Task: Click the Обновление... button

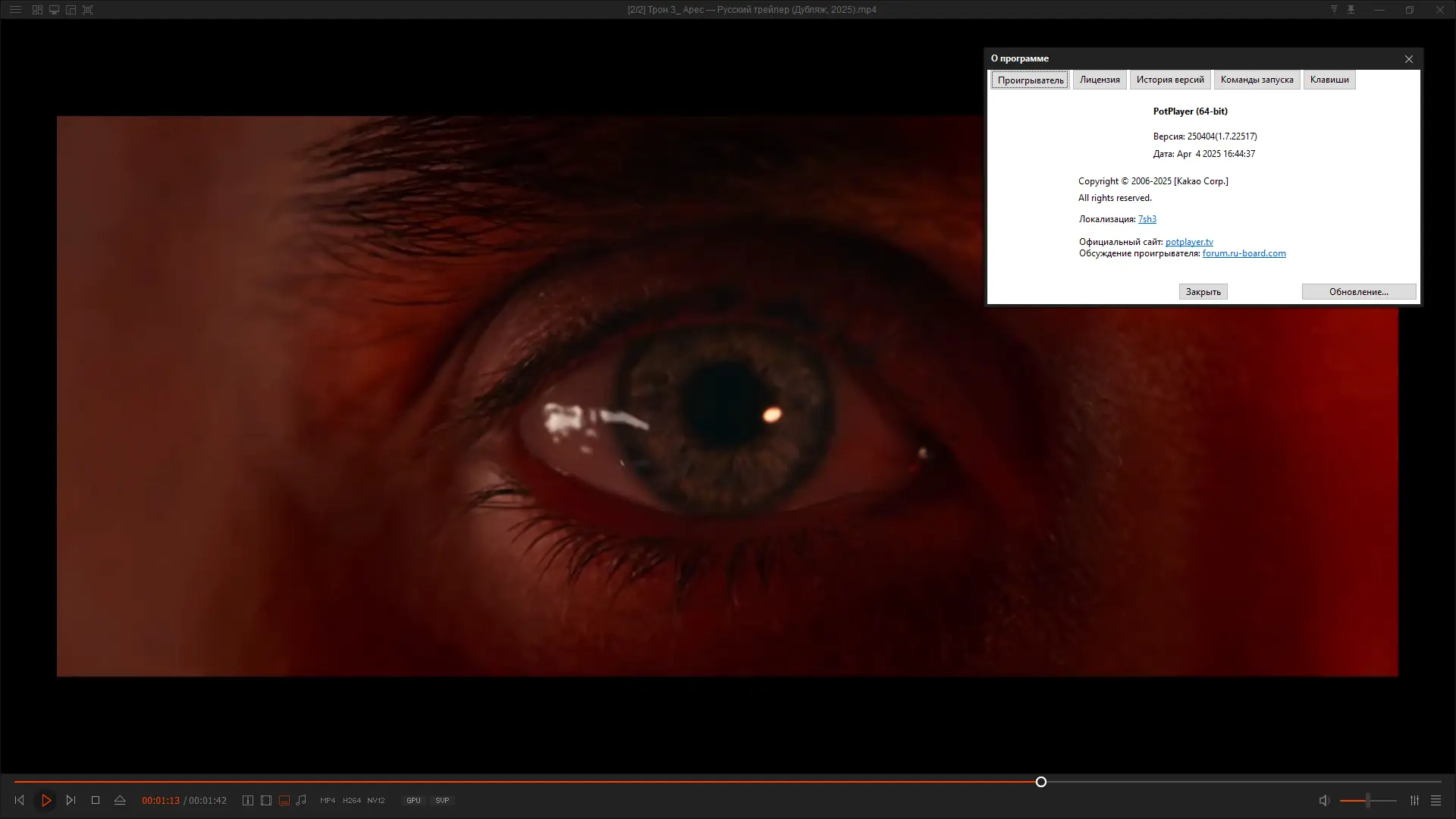Action: [1358, 292]
